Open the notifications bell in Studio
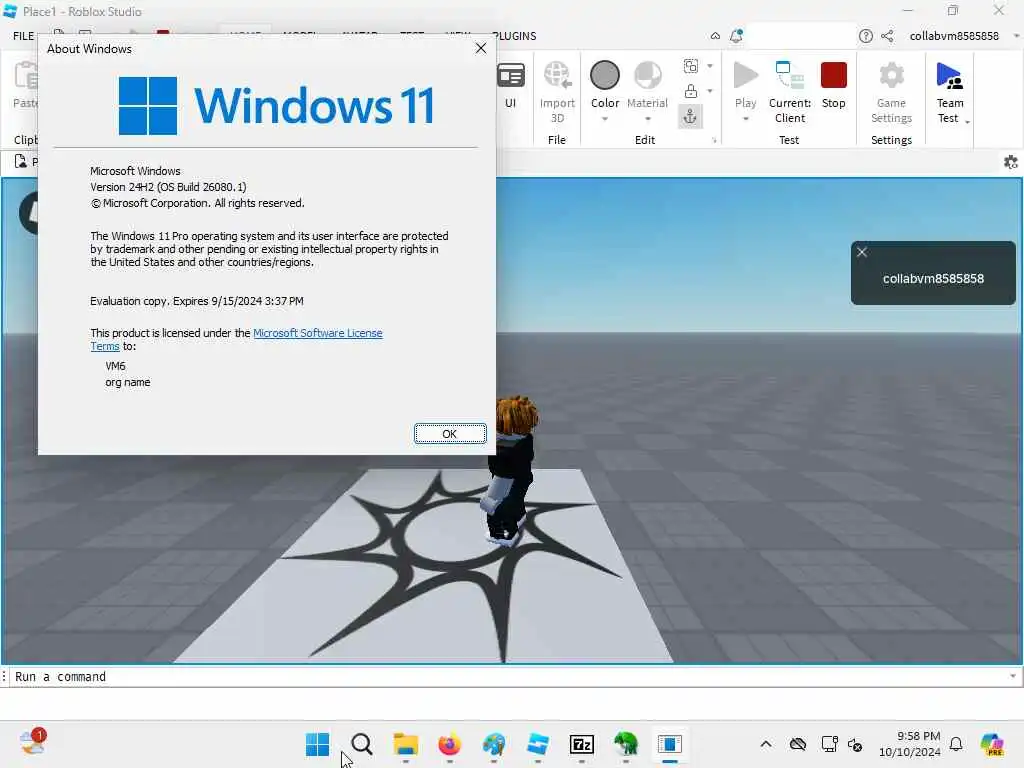Screen dimensions: 1024x768 click(x=736, y=36)
